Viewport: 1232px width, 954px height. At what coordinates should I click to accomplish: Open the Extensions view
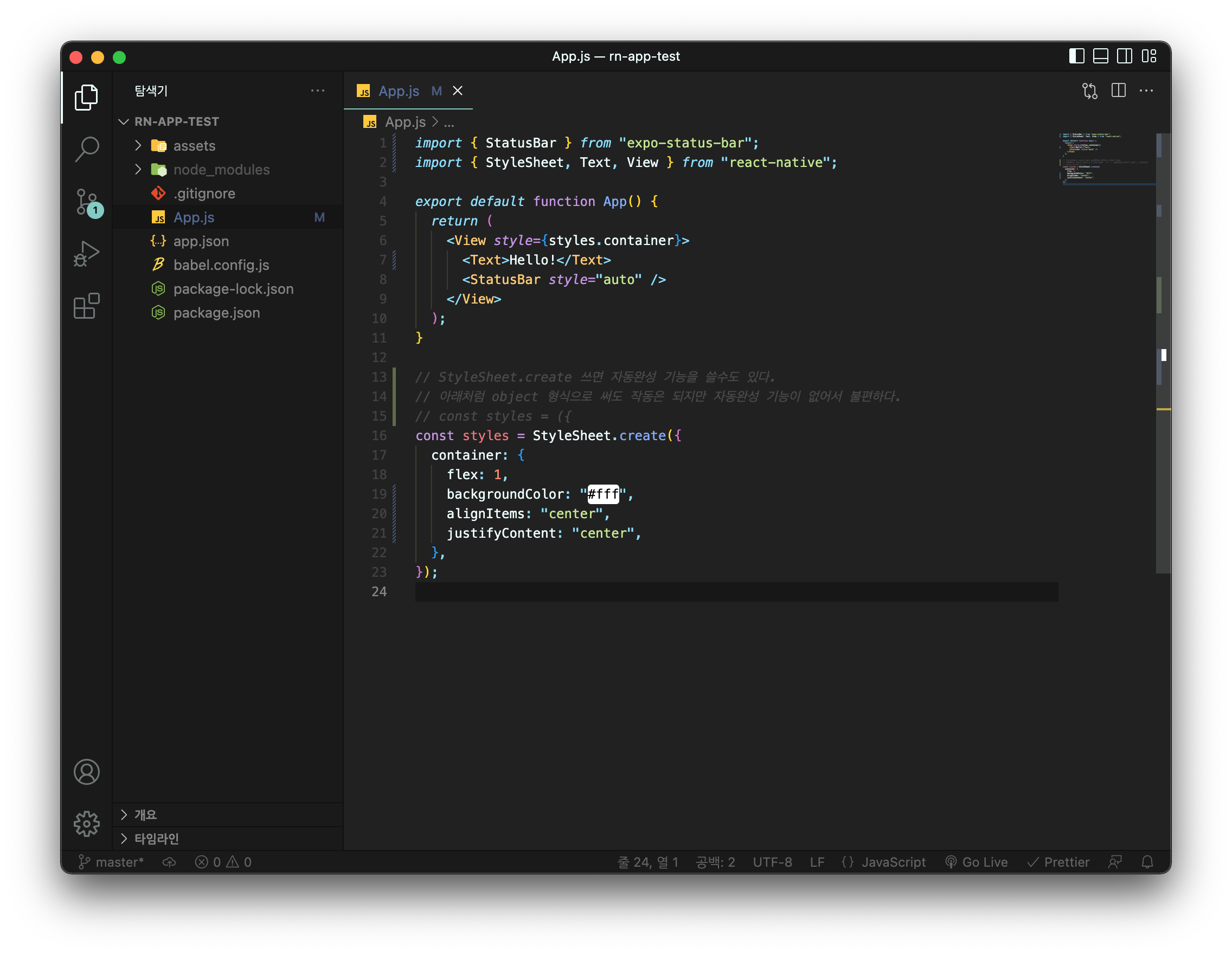pos(87,306)
